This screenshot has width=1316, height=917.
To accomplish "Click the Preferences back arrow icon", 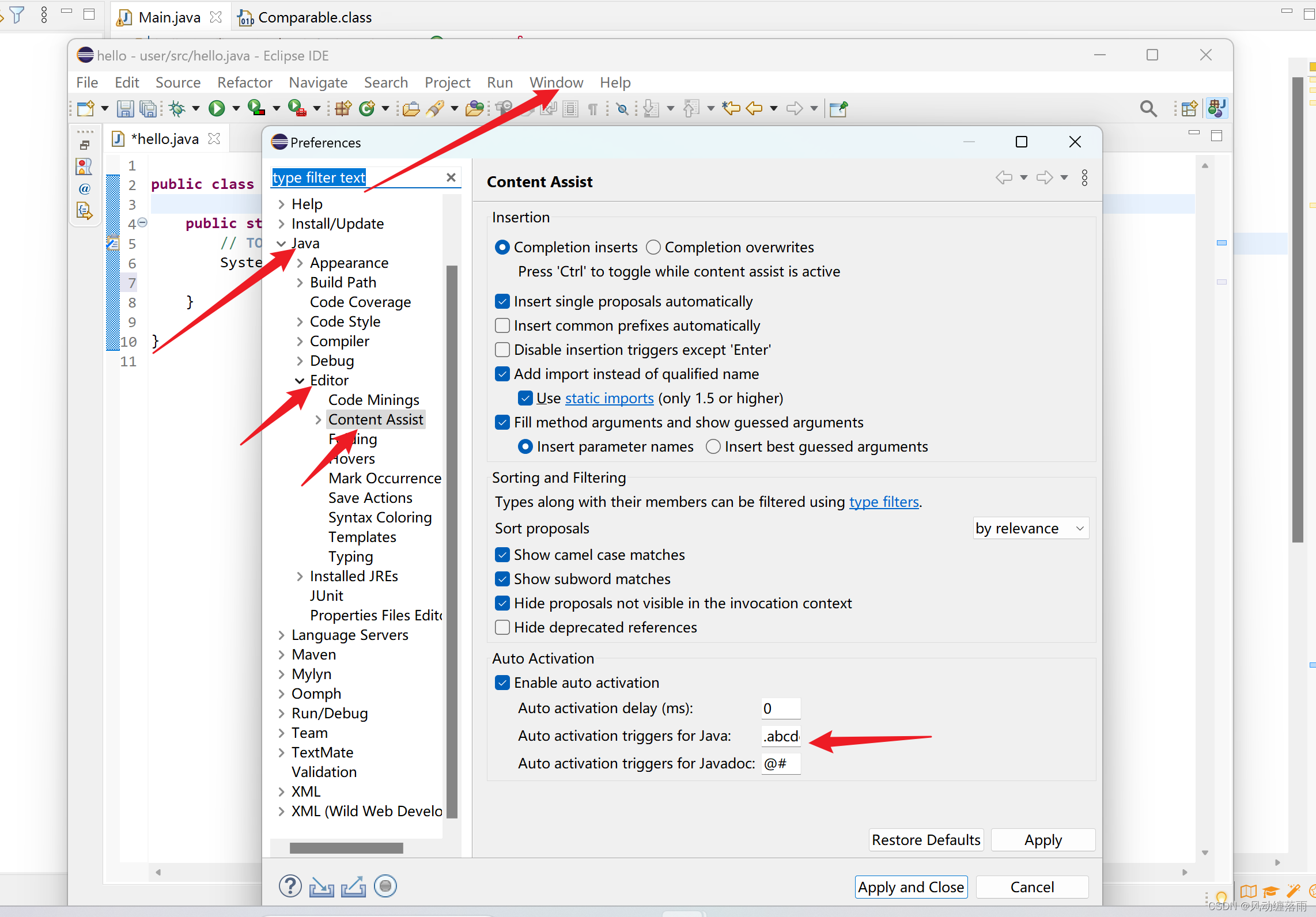I will [1004, 177].
